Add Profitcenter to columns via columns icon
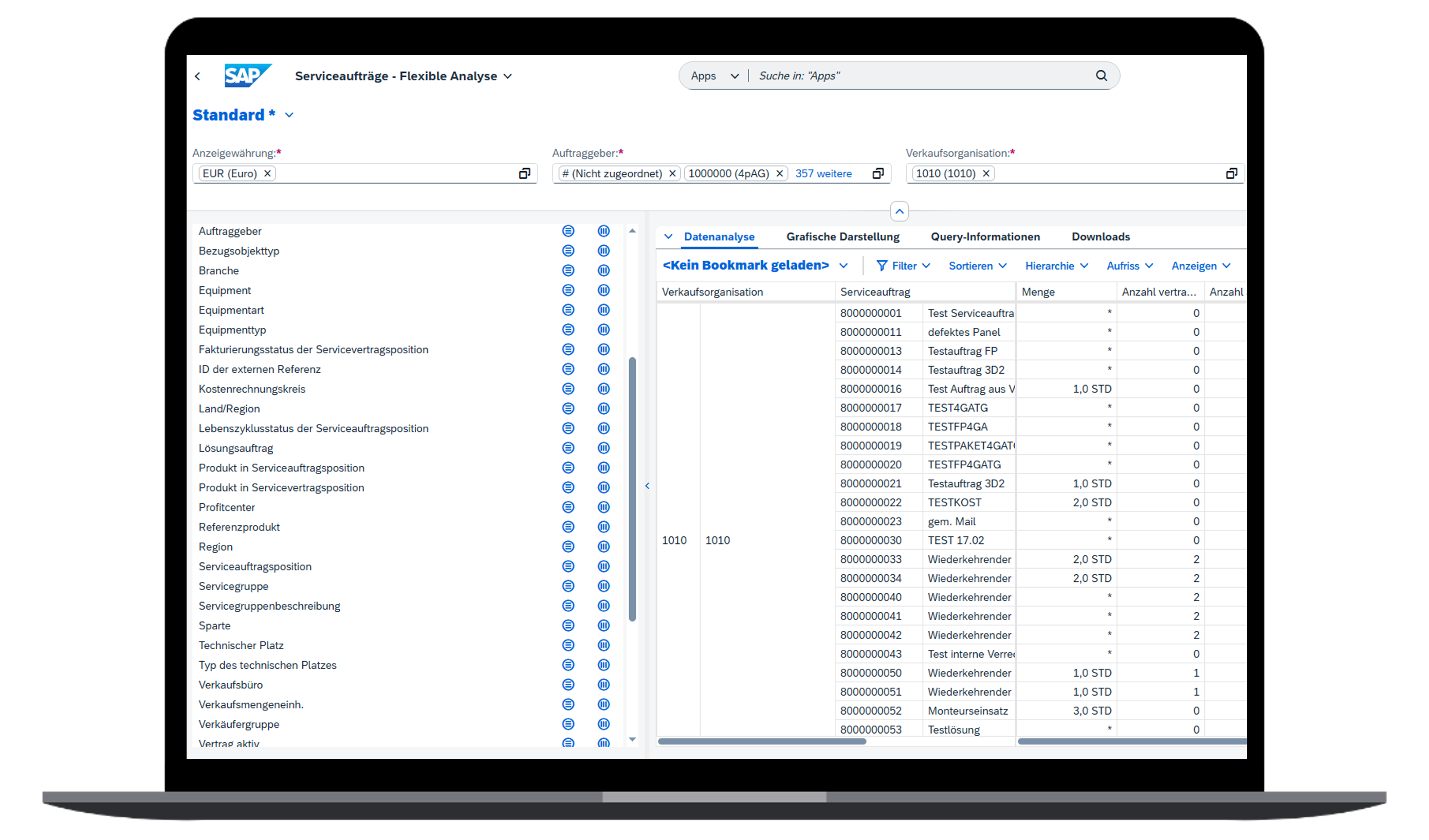Screen dimensions: 1429x840 click(603, 507)
